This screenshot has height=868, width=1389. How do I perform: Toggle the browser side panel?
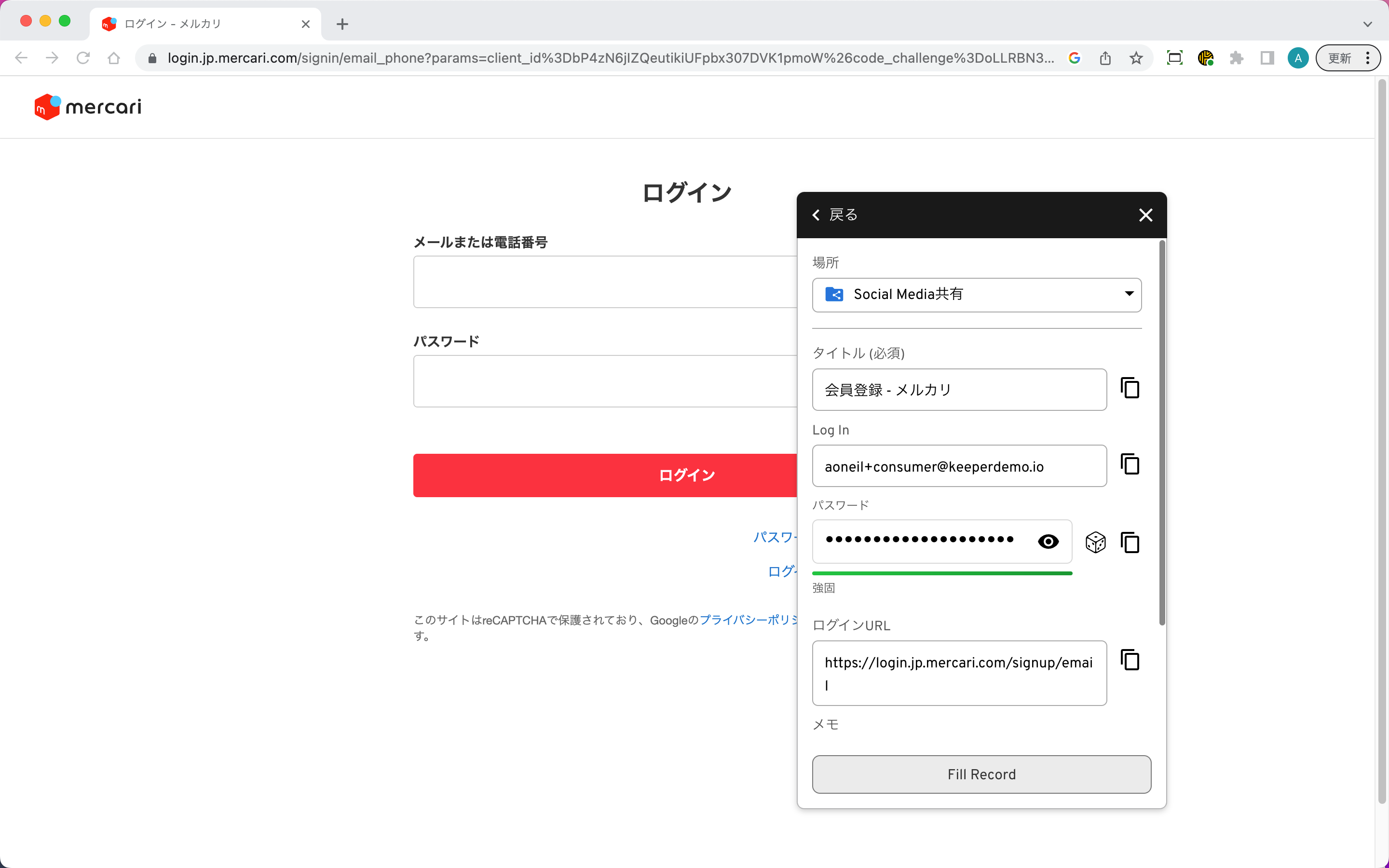[x=1267, y=58]
